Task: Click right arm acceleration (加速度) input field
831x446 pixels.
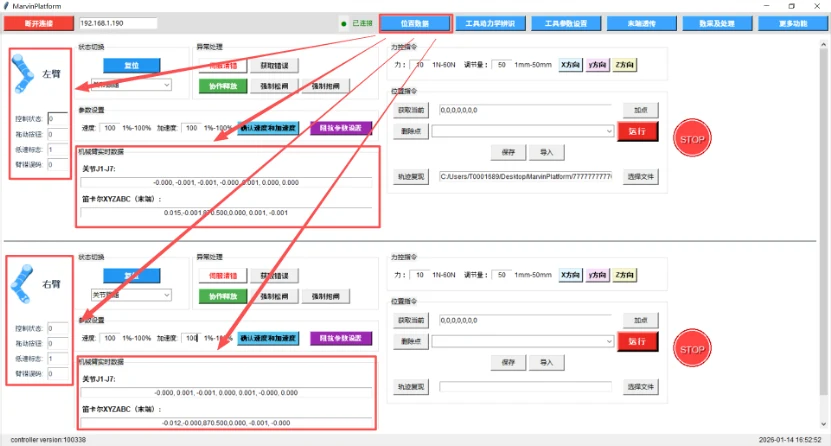Action: 191,338
